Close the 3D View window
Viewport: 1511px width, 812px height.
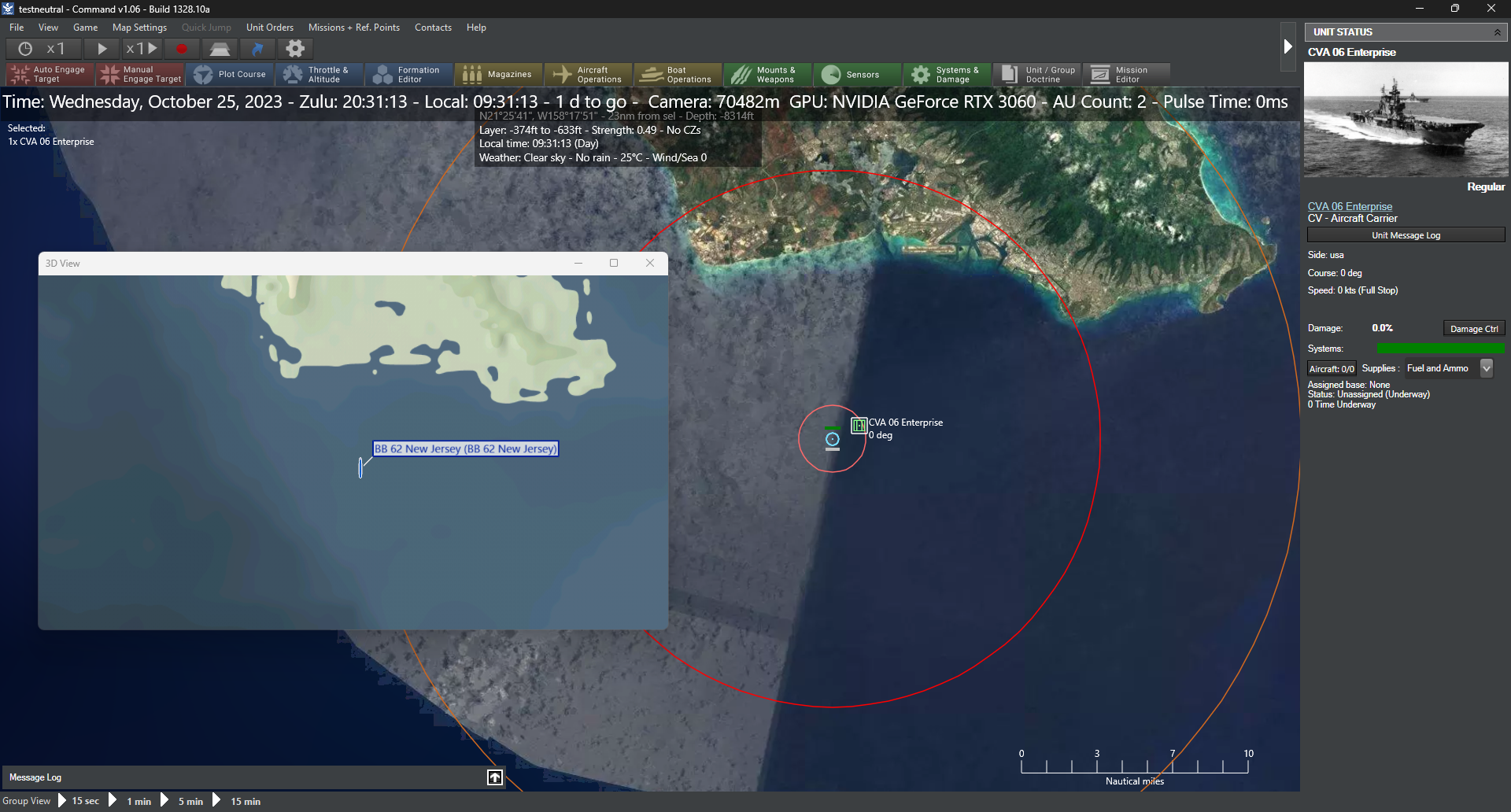(650, 263)
